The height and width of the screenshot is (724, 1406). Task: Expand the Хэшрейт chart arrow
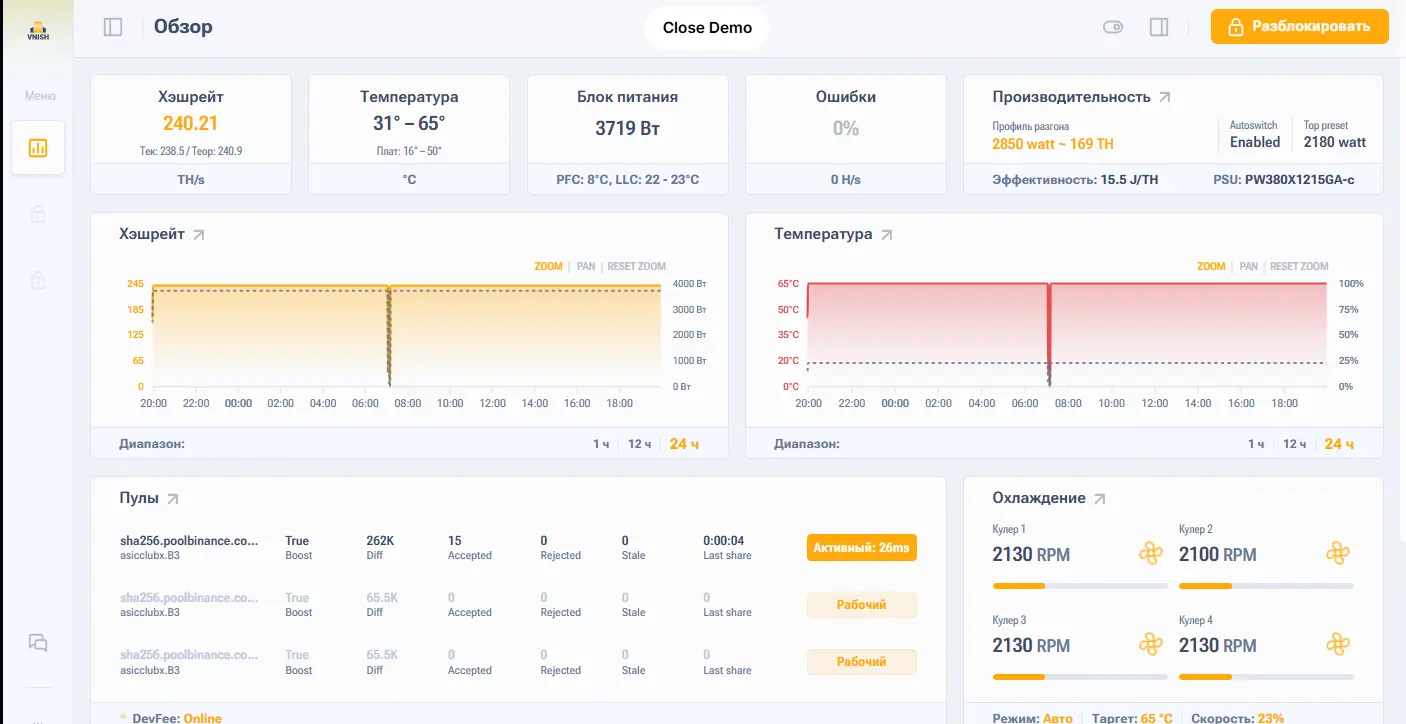(x=199, y=235)
